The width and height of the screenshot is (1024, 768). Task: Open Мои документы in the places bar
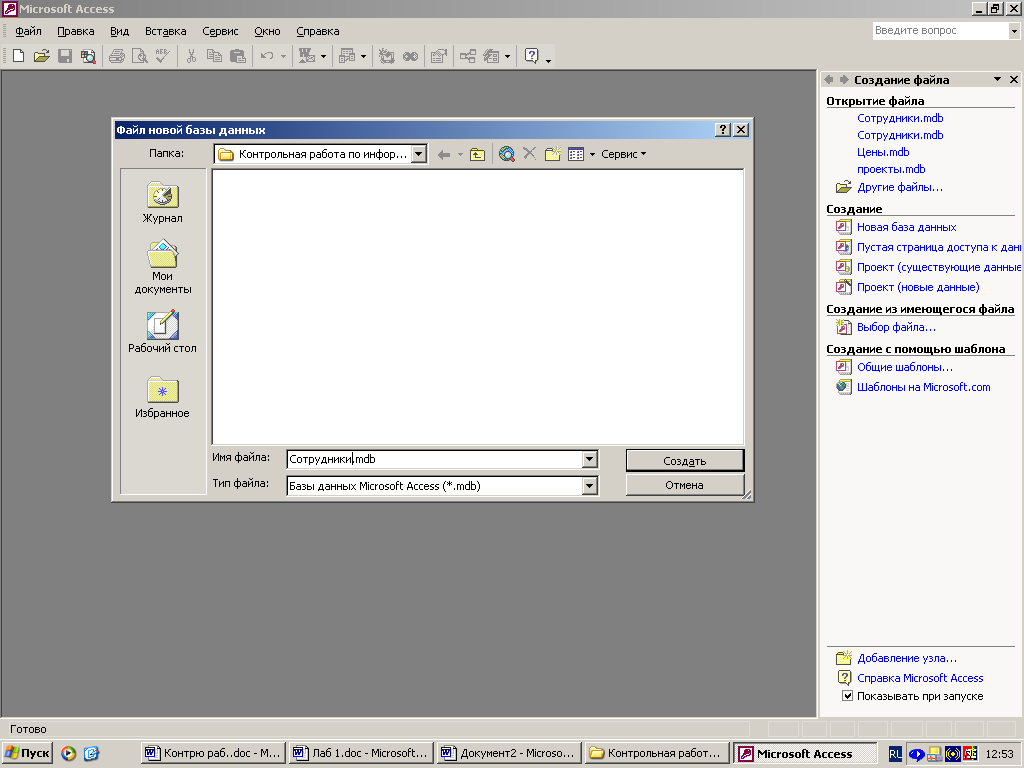pos(162,256)
